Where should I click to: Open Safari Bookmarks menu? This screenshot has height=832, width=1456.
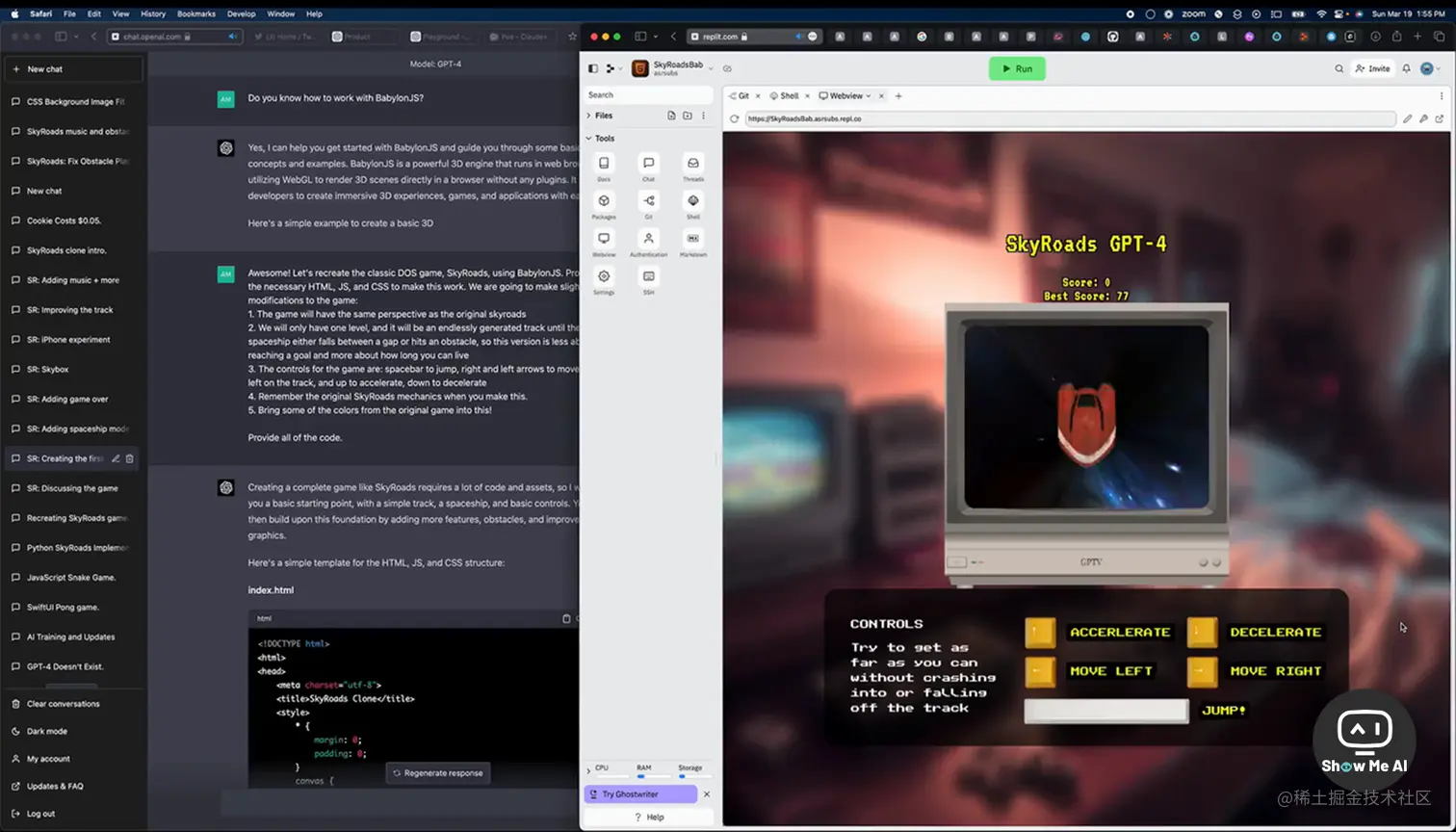click(x=196, y=13)
